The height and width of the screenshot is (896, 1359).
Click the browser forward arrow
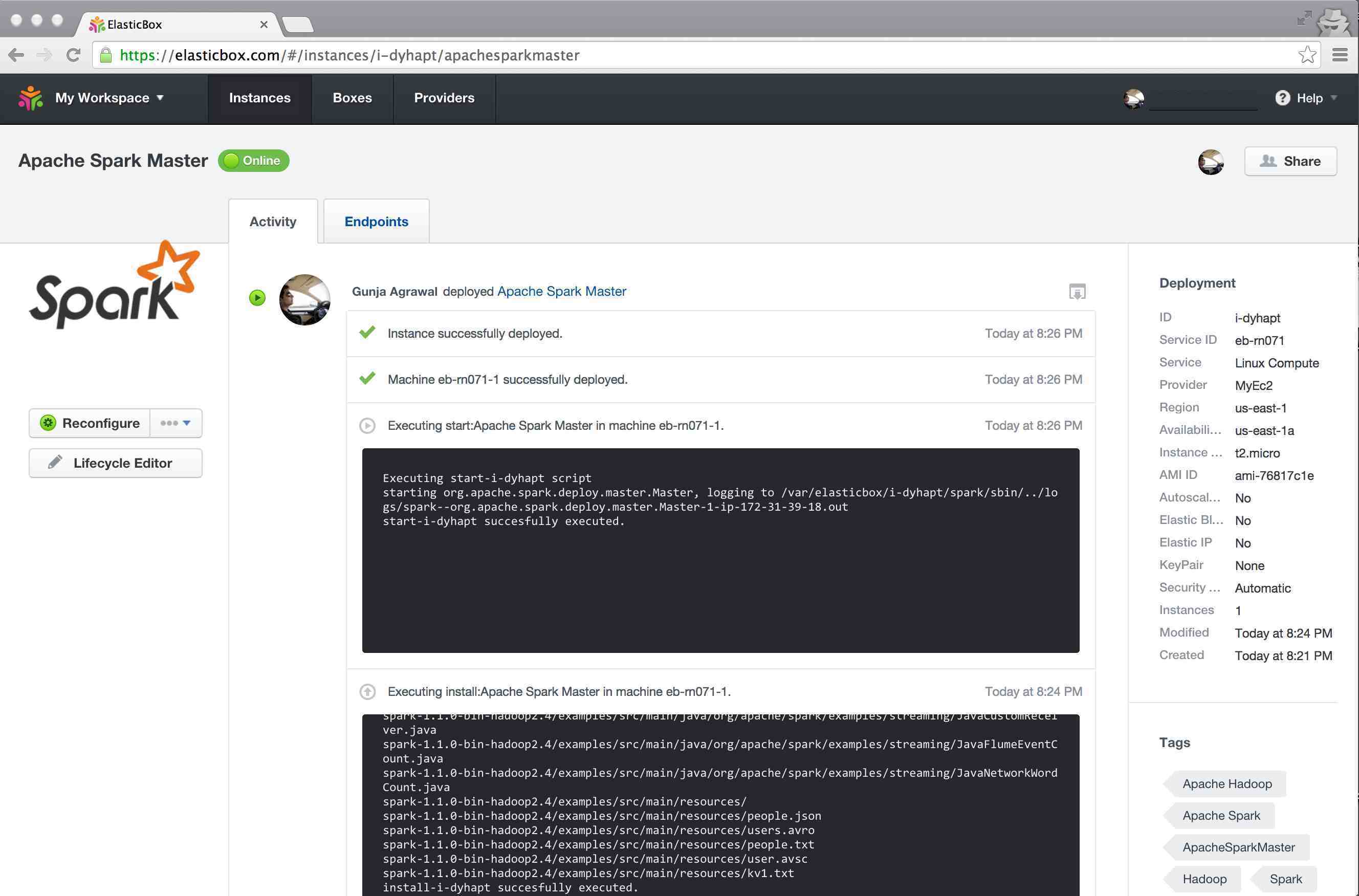coord(44,55)
